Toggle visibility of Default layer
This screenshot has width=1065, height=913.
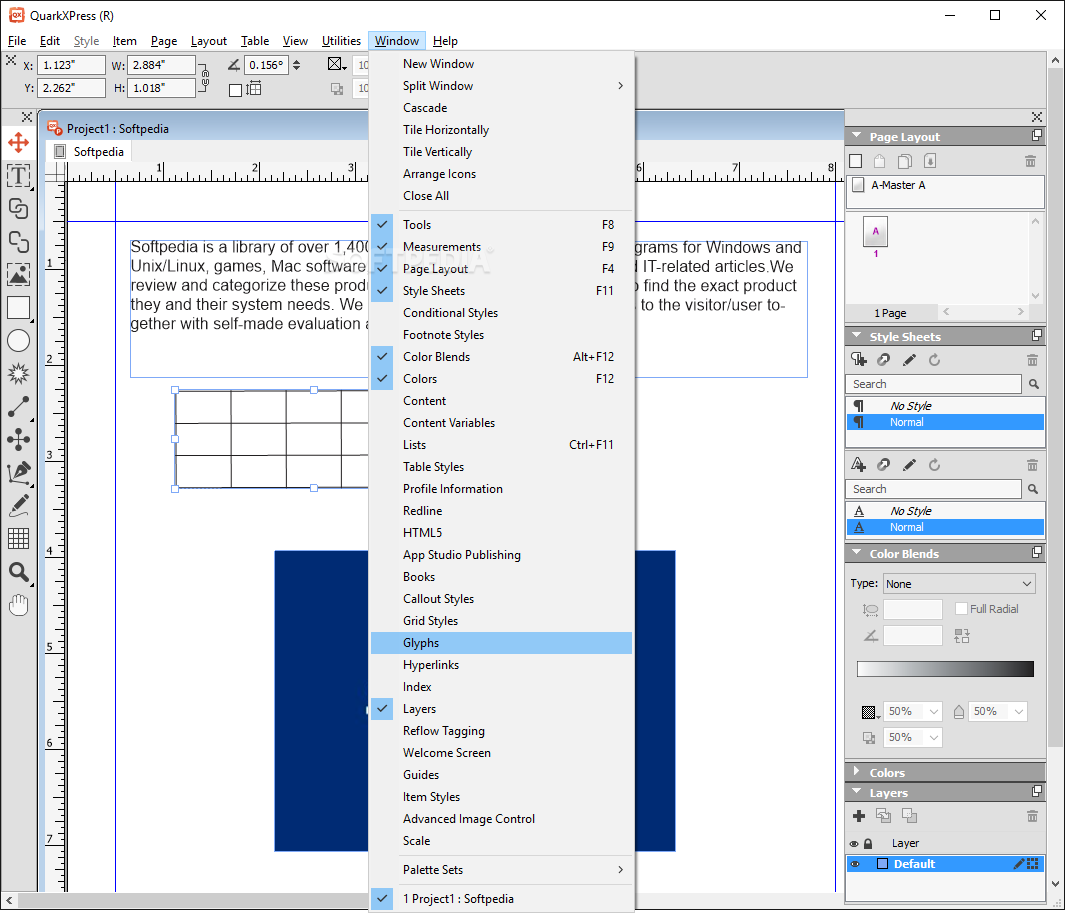[x=854, y=864]
